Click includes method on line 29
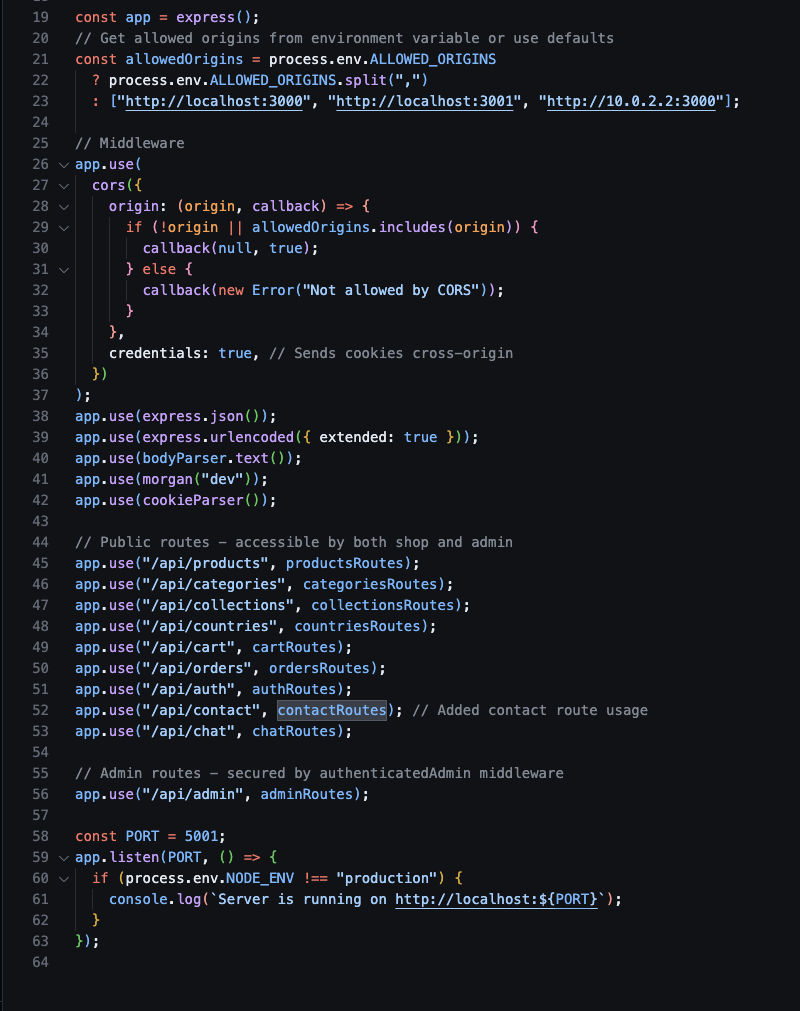Viewport: 800px width, 1011px height. 412,227
